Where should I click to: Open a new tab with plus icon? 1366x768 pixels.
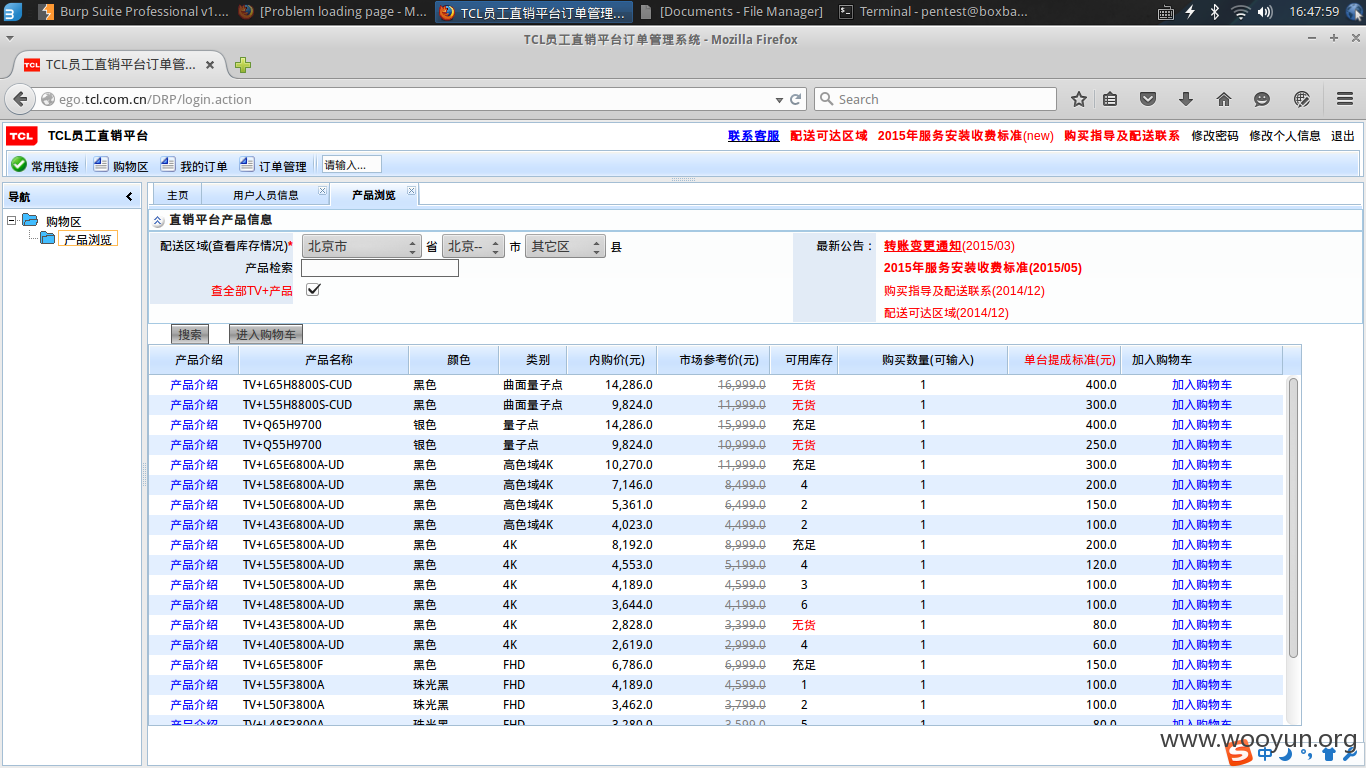click(x=243, y=65)
